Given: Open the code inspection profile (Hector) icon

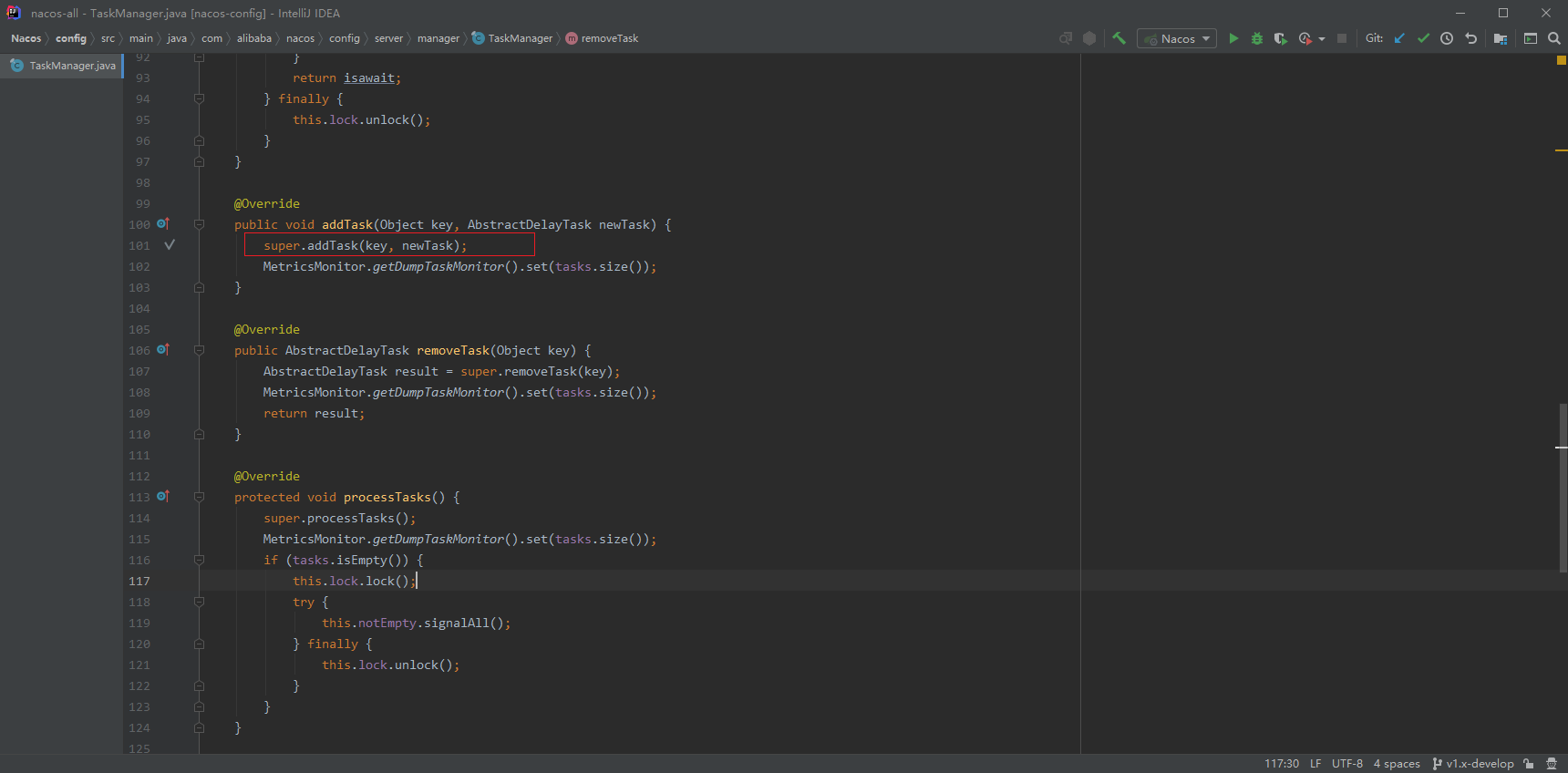Looking at the screenshot, I should click(x=1552, y=764).
